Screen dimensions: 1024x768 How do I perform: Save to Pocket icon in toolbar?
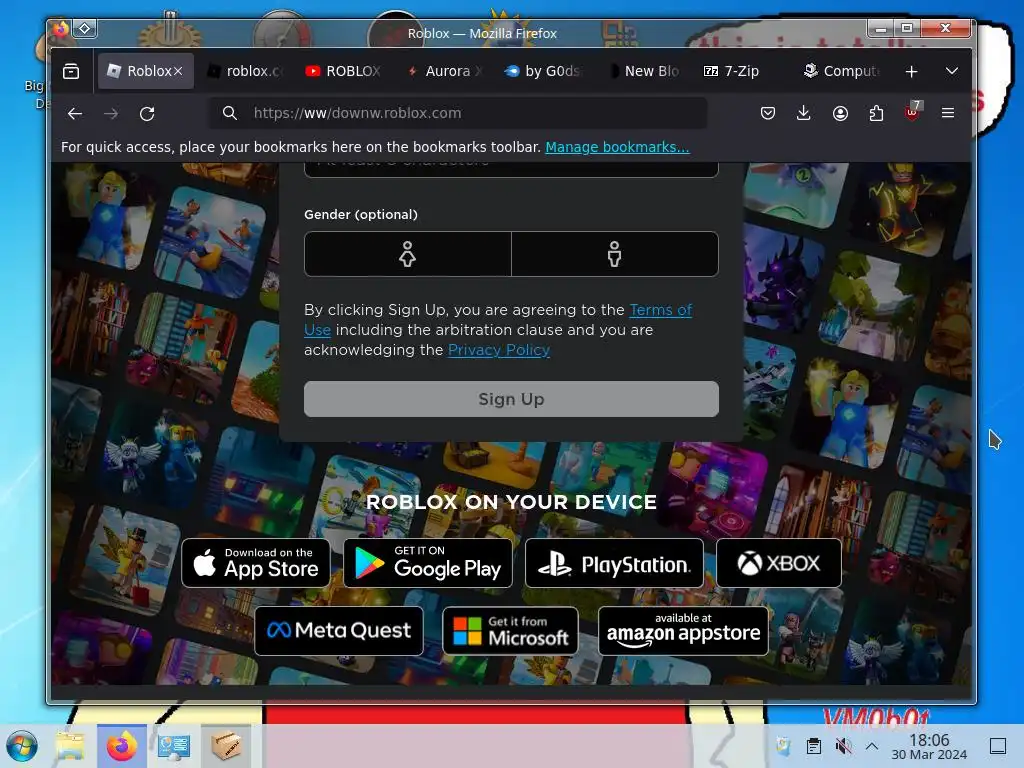coord(768,114)
